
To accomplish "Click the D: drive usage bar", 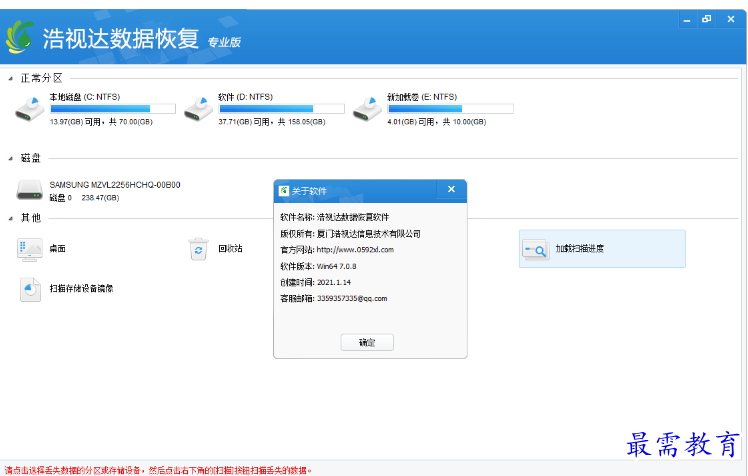I will [281, 109].
